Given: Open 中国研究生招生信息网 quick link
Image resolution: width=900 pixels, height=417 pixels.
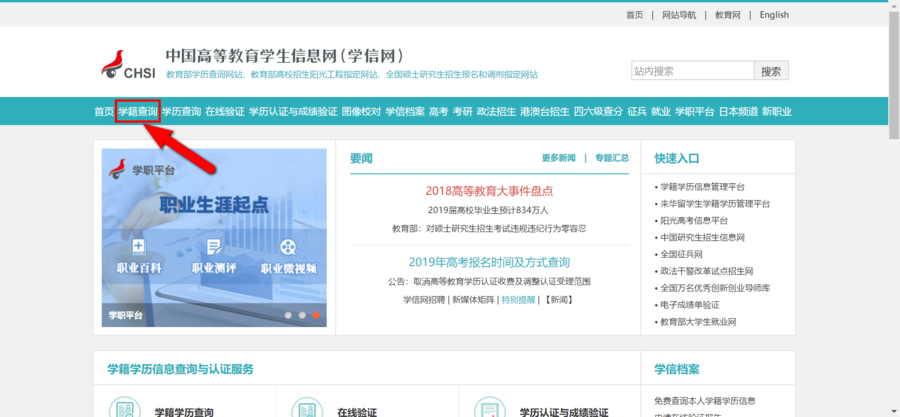Looking at the screenshot, I should click(703, 237).
